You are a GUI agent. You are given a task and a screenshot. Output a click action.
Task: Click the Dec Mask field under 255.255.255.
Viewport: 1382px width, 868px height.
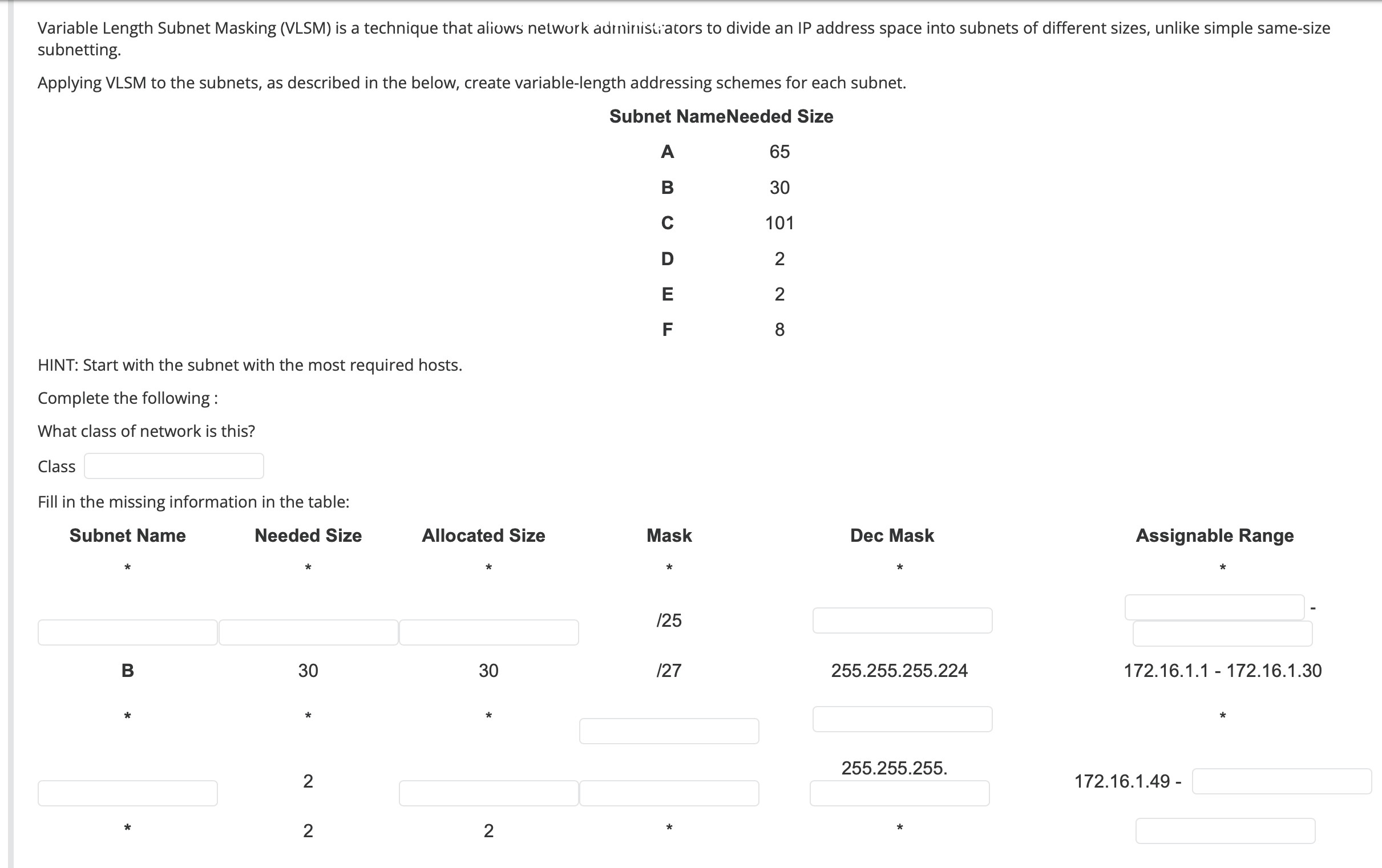900,792
